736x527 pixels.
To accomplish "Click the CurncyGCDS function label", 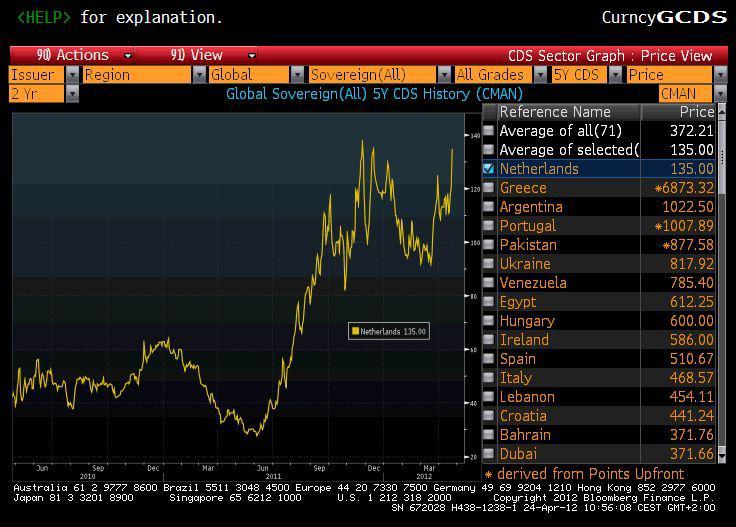I will click(x=664, y=17).
